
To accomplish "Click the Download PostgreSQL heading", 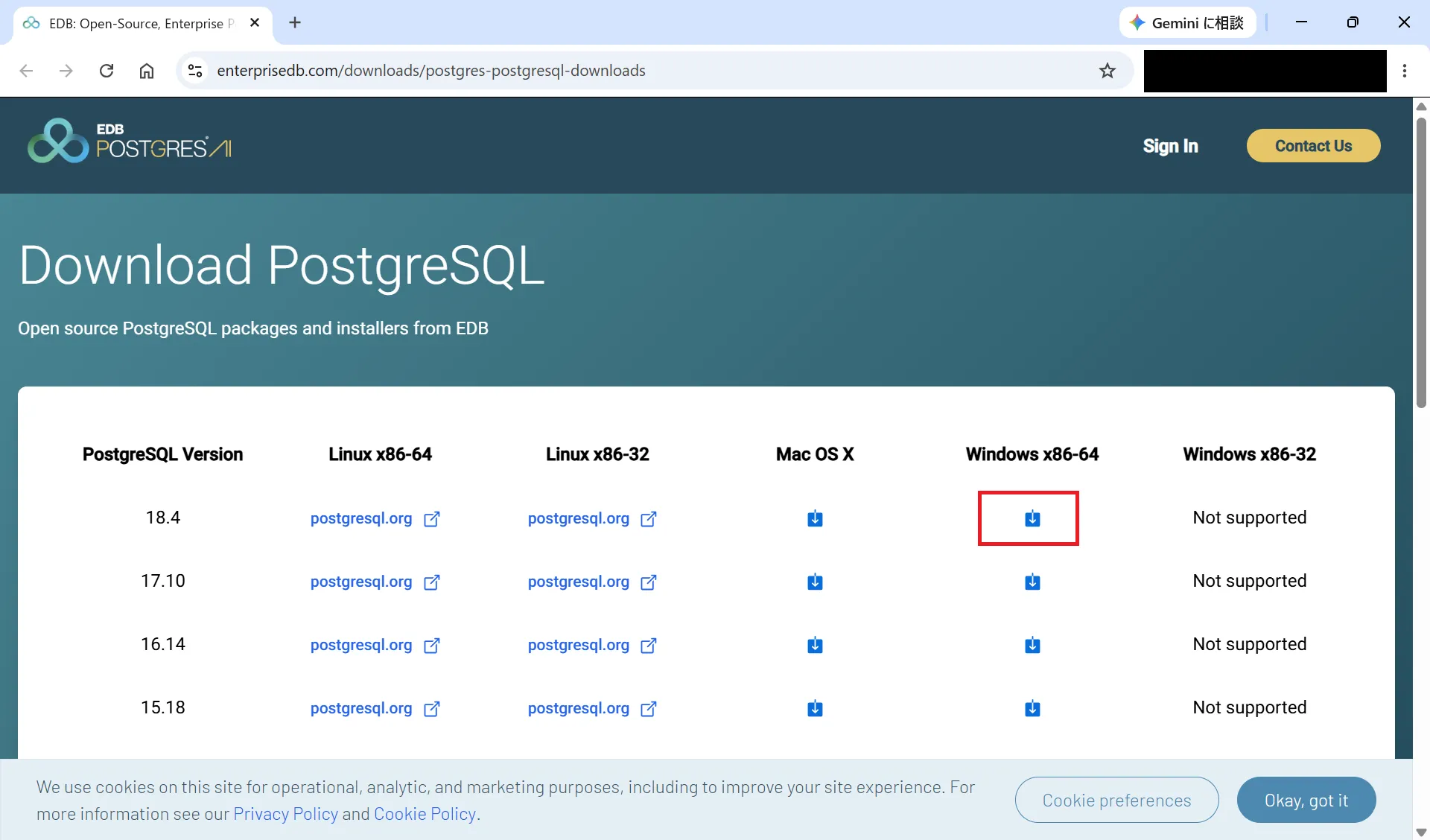I will (282, 267).
